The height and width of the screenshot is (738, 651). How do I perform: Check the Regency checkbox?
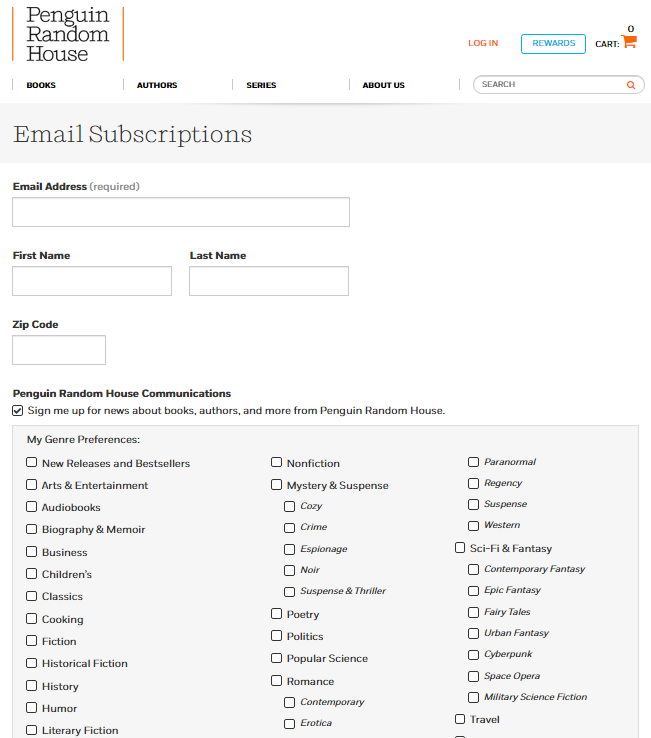(x=474, y=483)
